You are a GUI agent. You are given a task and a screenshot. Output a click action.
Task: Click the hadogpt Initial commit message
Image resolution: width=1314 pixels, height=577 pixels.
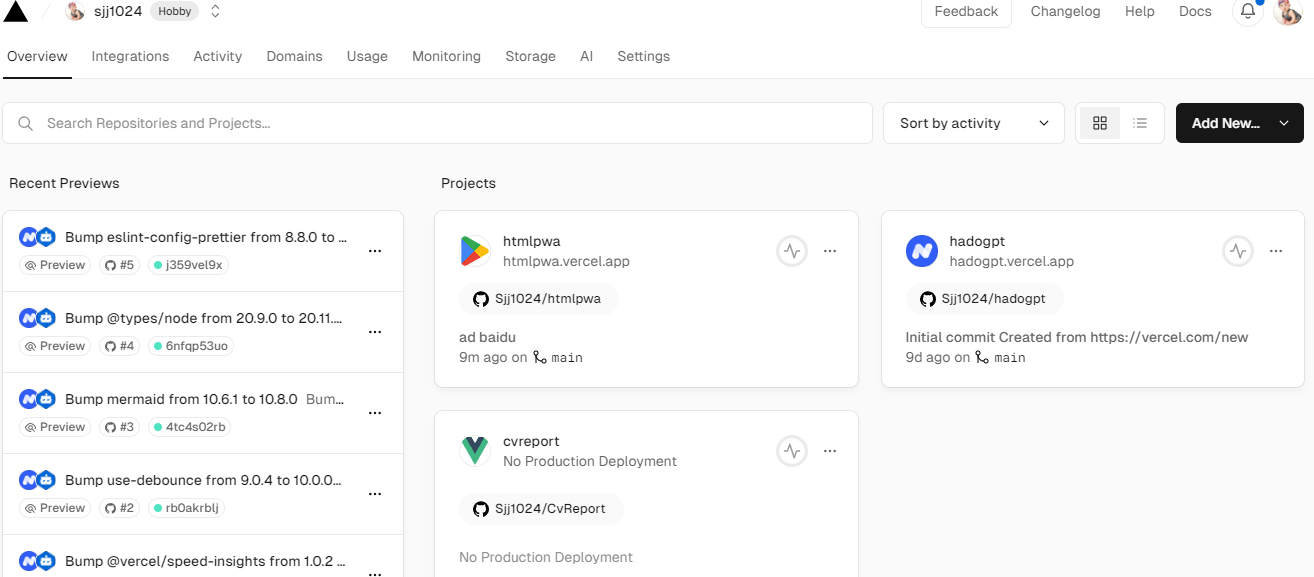coord(1077,337)
